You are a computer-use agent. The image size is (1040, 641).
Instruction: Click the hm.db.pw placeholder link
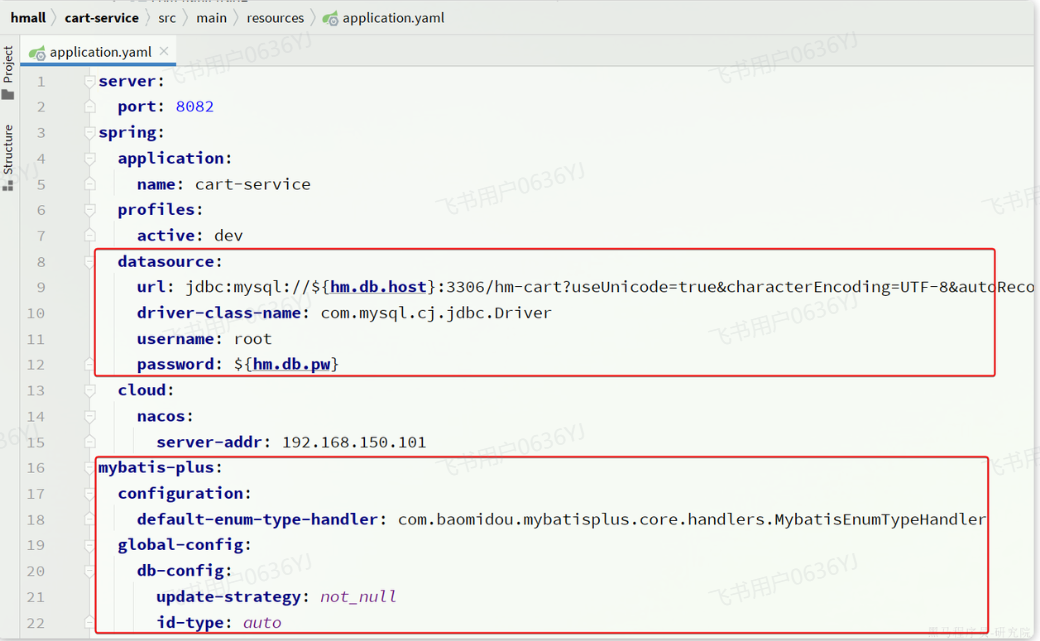(292, 364)
